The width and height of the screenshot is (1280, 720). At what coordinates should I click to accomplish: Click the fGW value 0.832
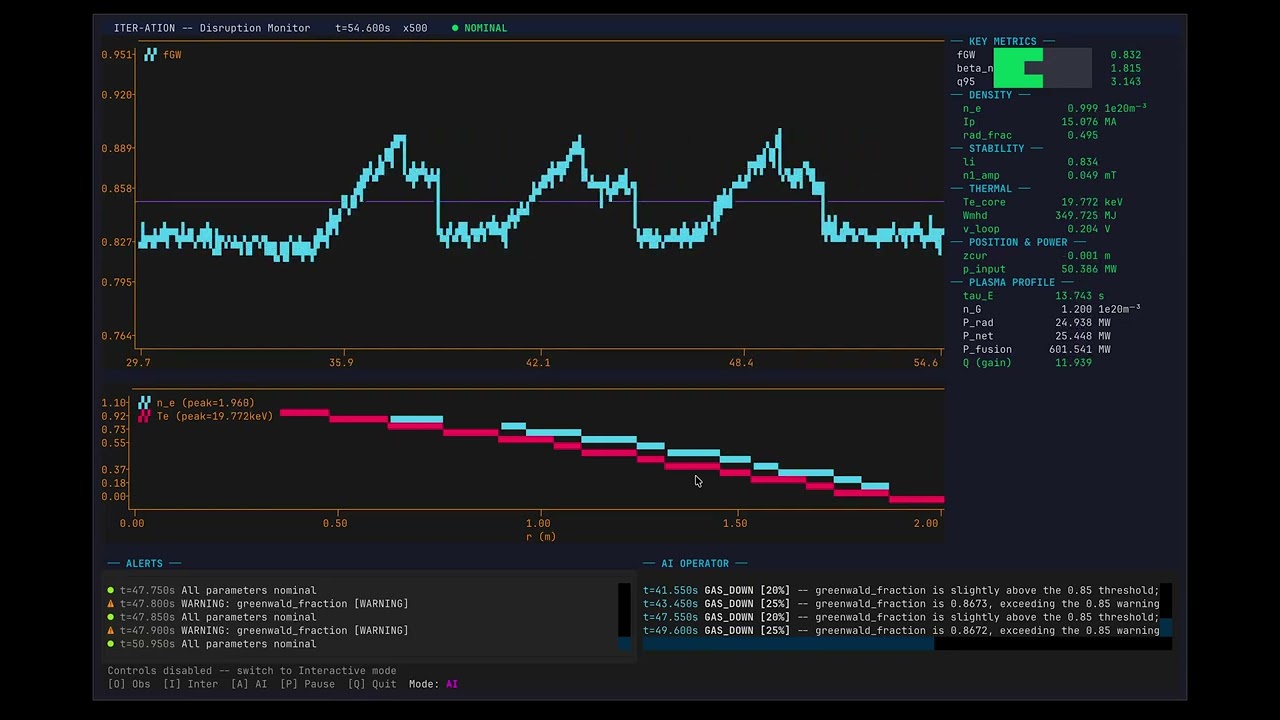1125,55
